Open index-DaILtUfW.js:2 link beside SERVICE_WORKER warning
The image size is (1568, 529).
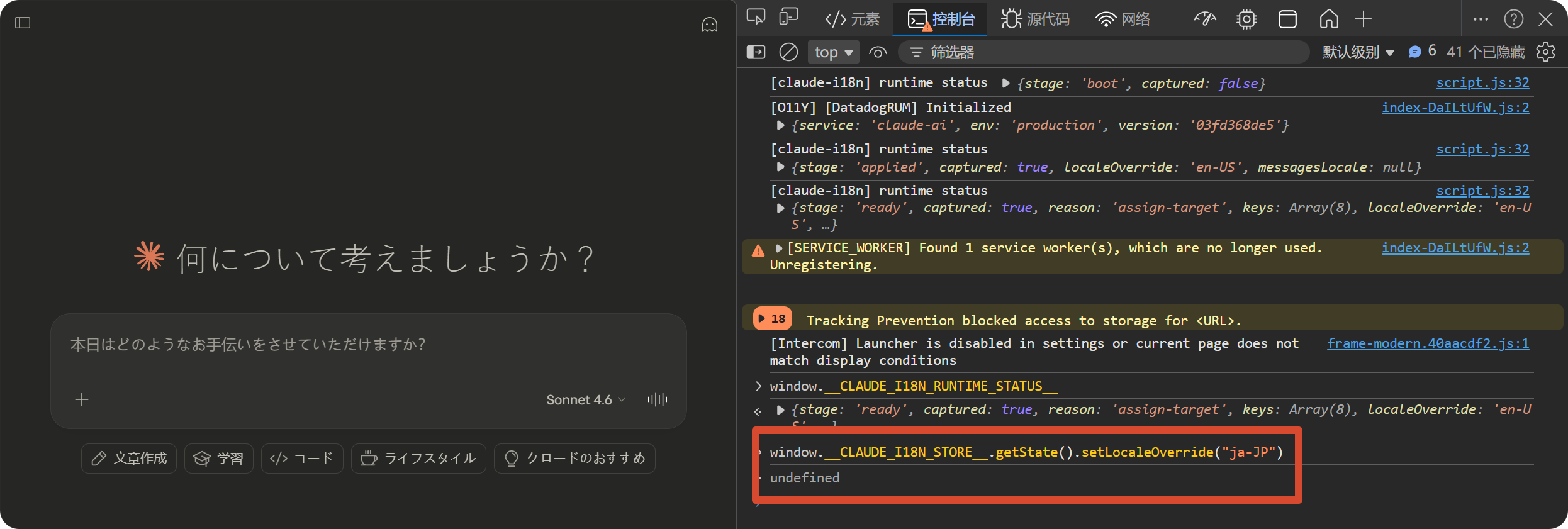coord(1455,248)
